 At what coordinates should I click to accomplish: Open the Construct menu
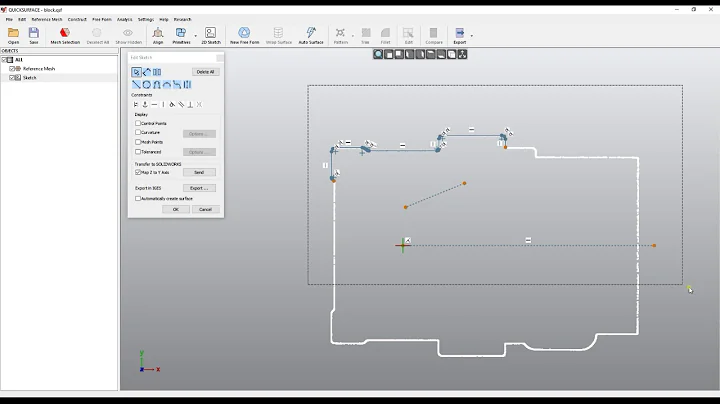coord(77,19)
